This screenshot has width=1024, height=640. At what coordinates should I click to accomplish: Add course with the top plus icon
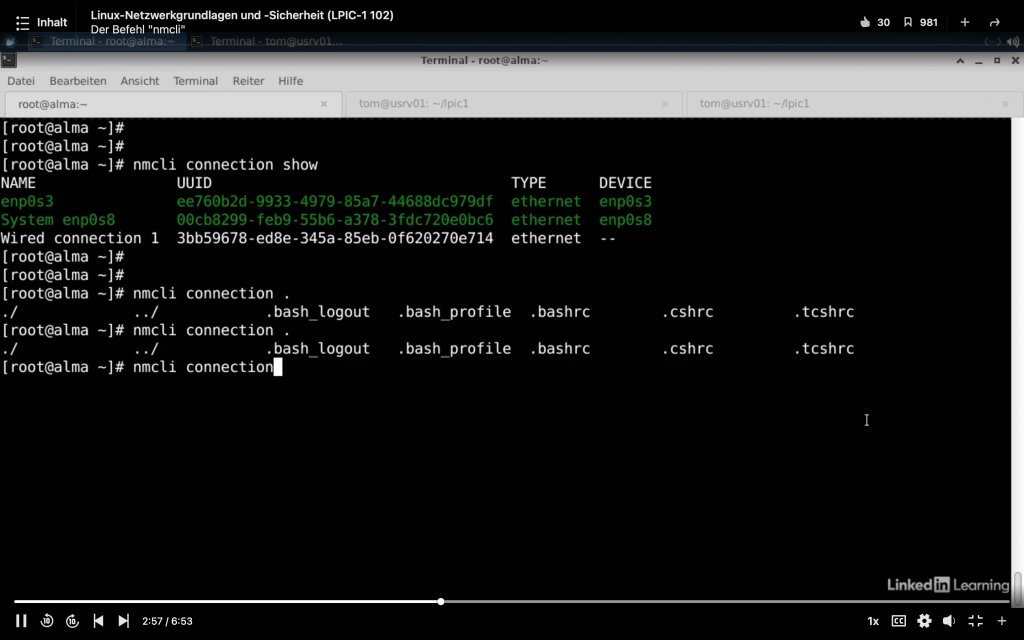click(x=965, y=22)
